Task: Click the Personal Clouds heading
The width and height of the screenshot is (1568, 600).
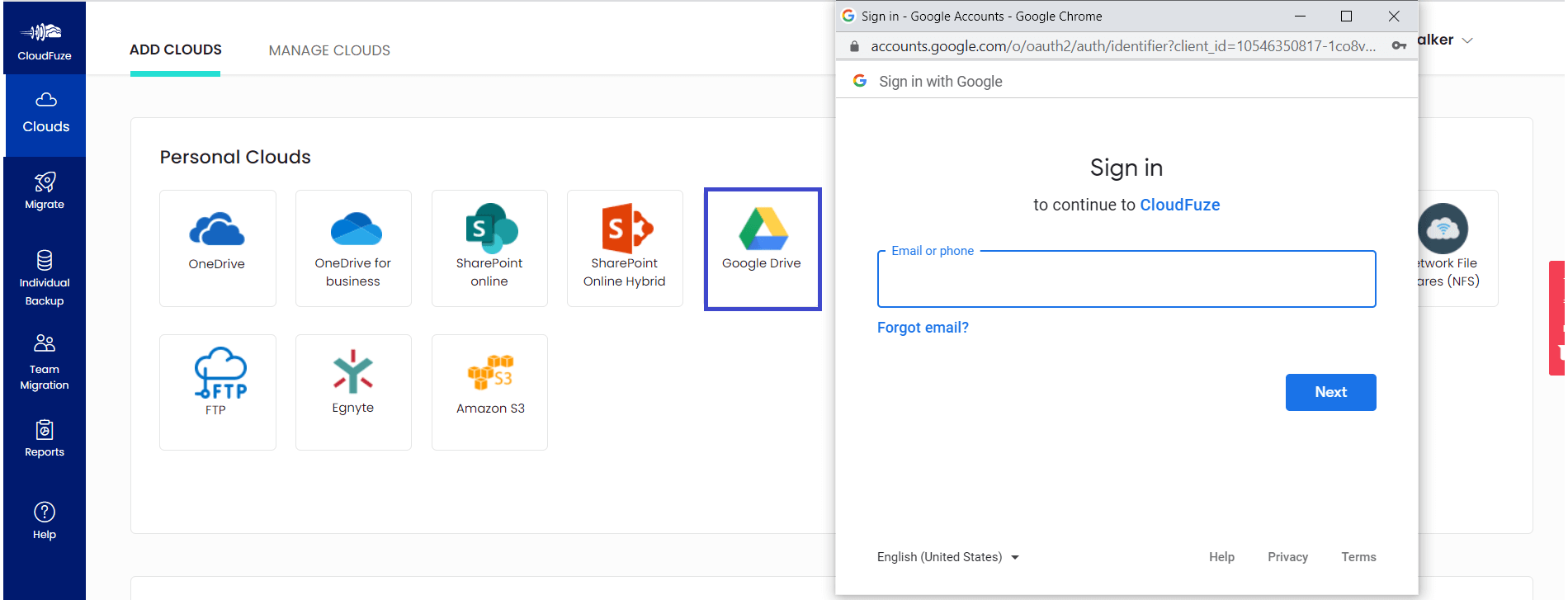Action: pyautogui.click(x=235, y=157)
